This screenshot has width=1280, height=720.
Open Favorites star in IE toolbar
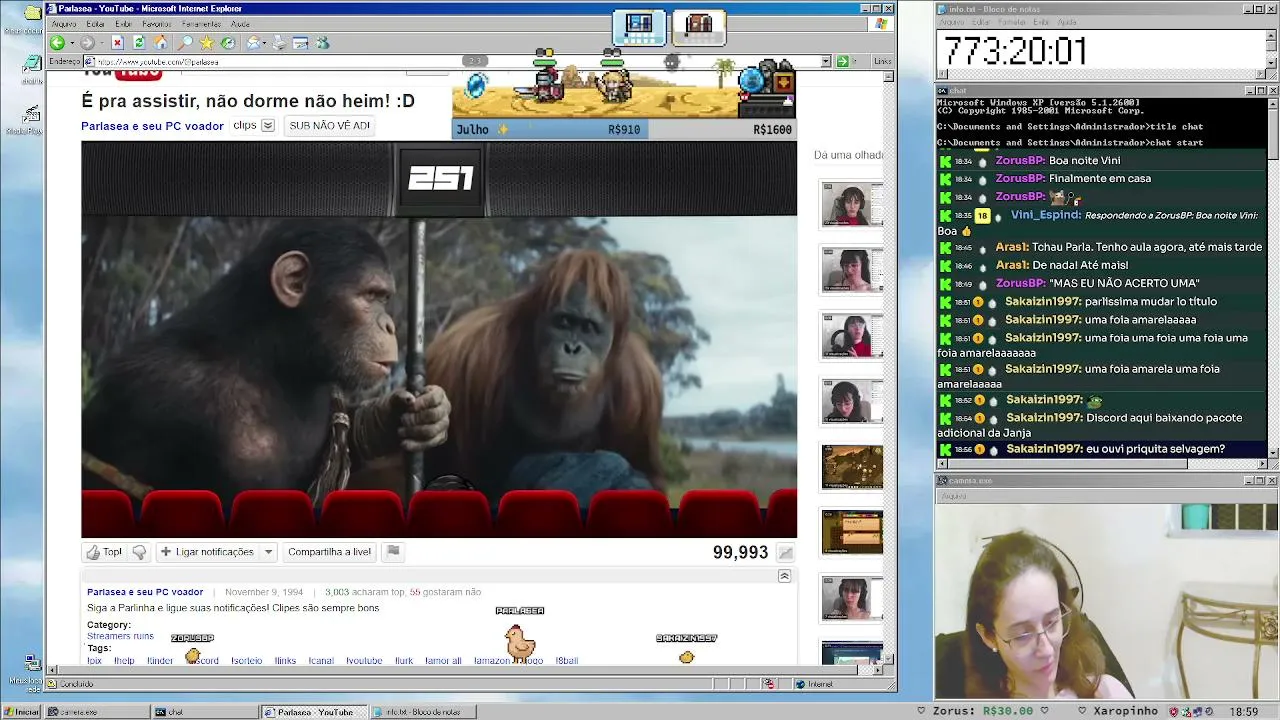click(x=206, y=43)
